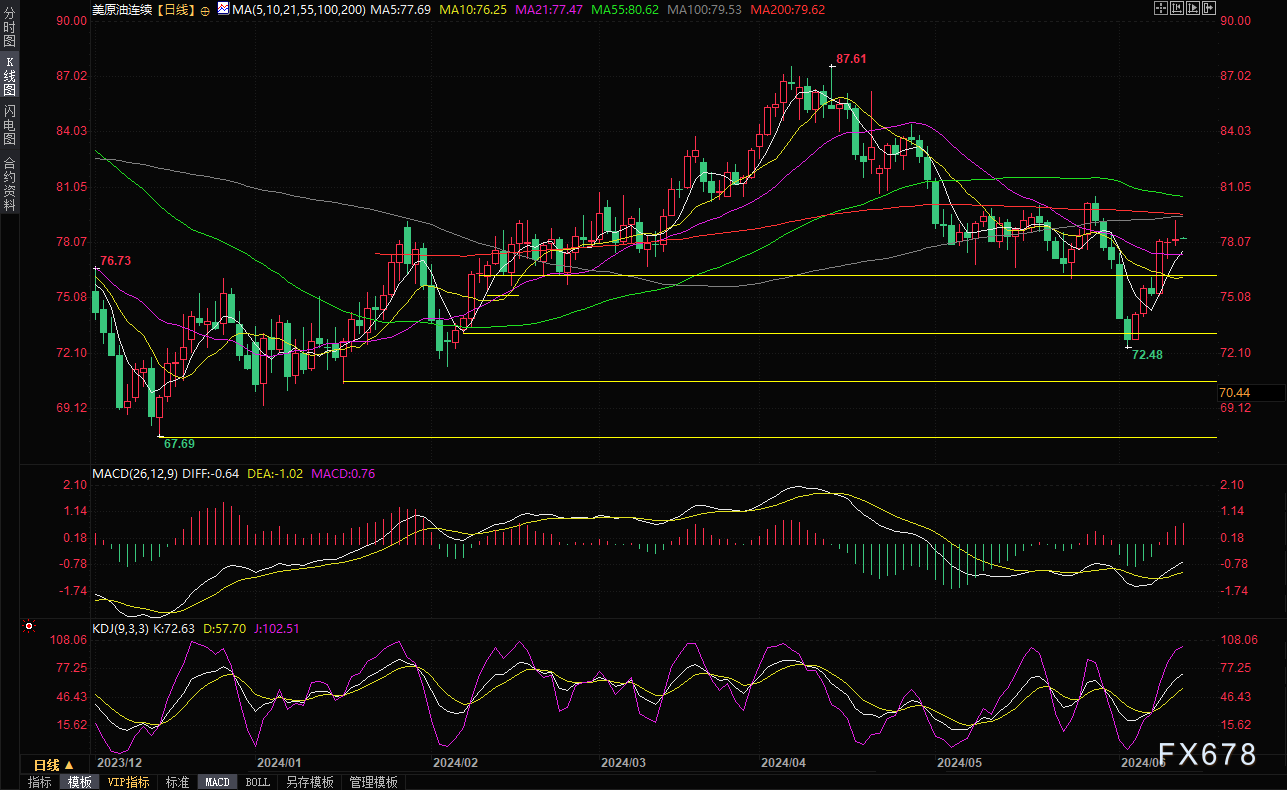Select the 指标 bottom tab
Image resolution: width=1287 pixels, height=790 pixels.
pos(40,782)
